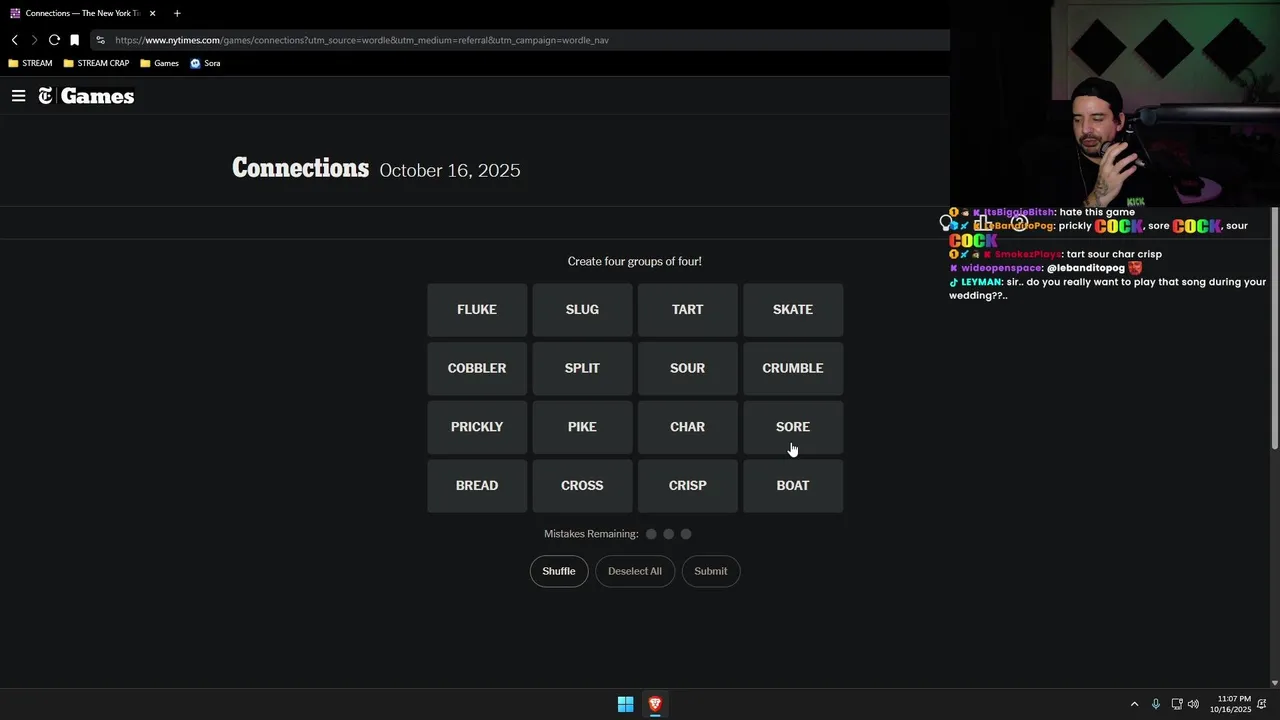The height and width of the screenshot is (720, 1280).
Task: Go back with the browser back arrow
Action: coord(15,40)
